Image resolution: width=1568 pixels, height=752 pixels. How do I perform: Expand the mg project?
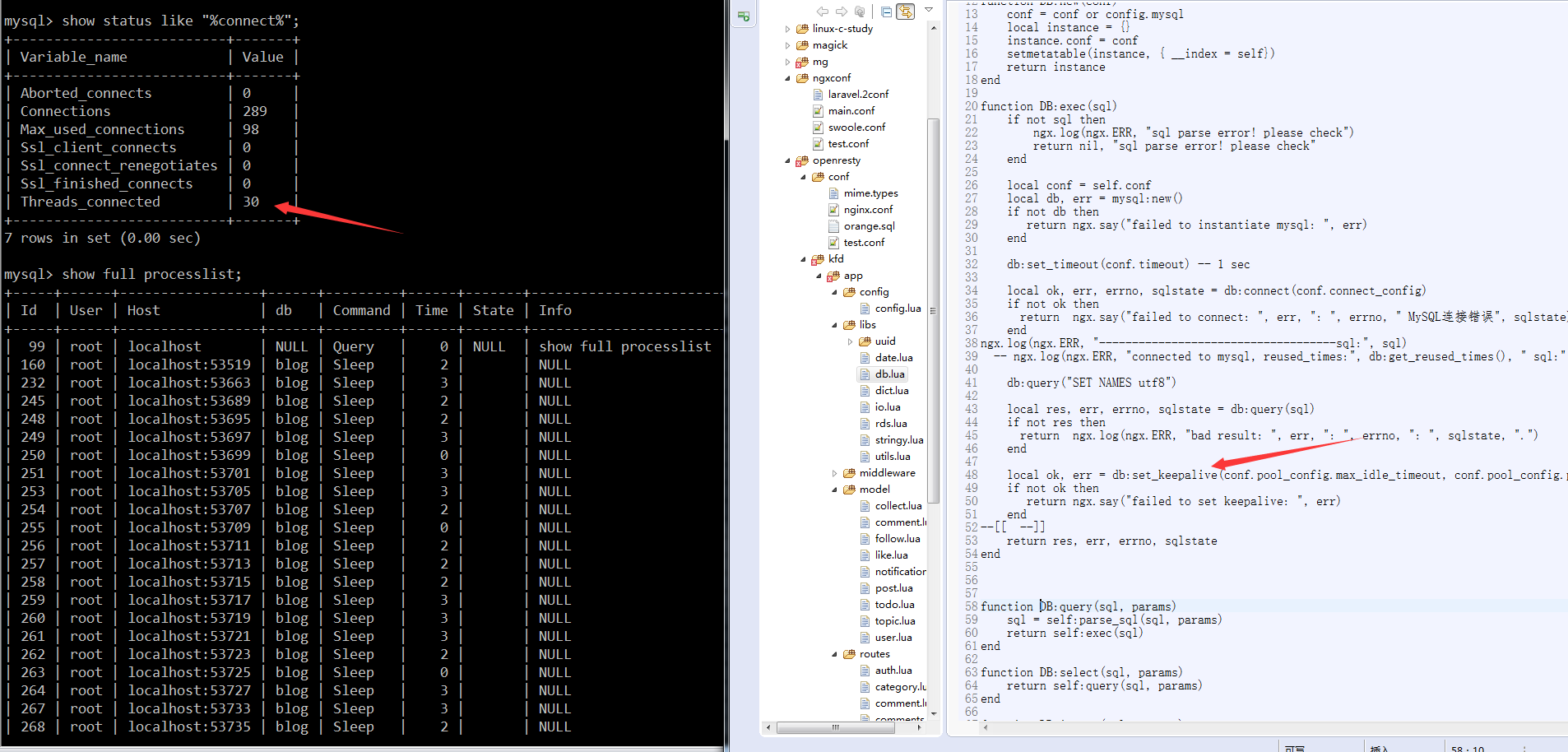coord(788,62)
